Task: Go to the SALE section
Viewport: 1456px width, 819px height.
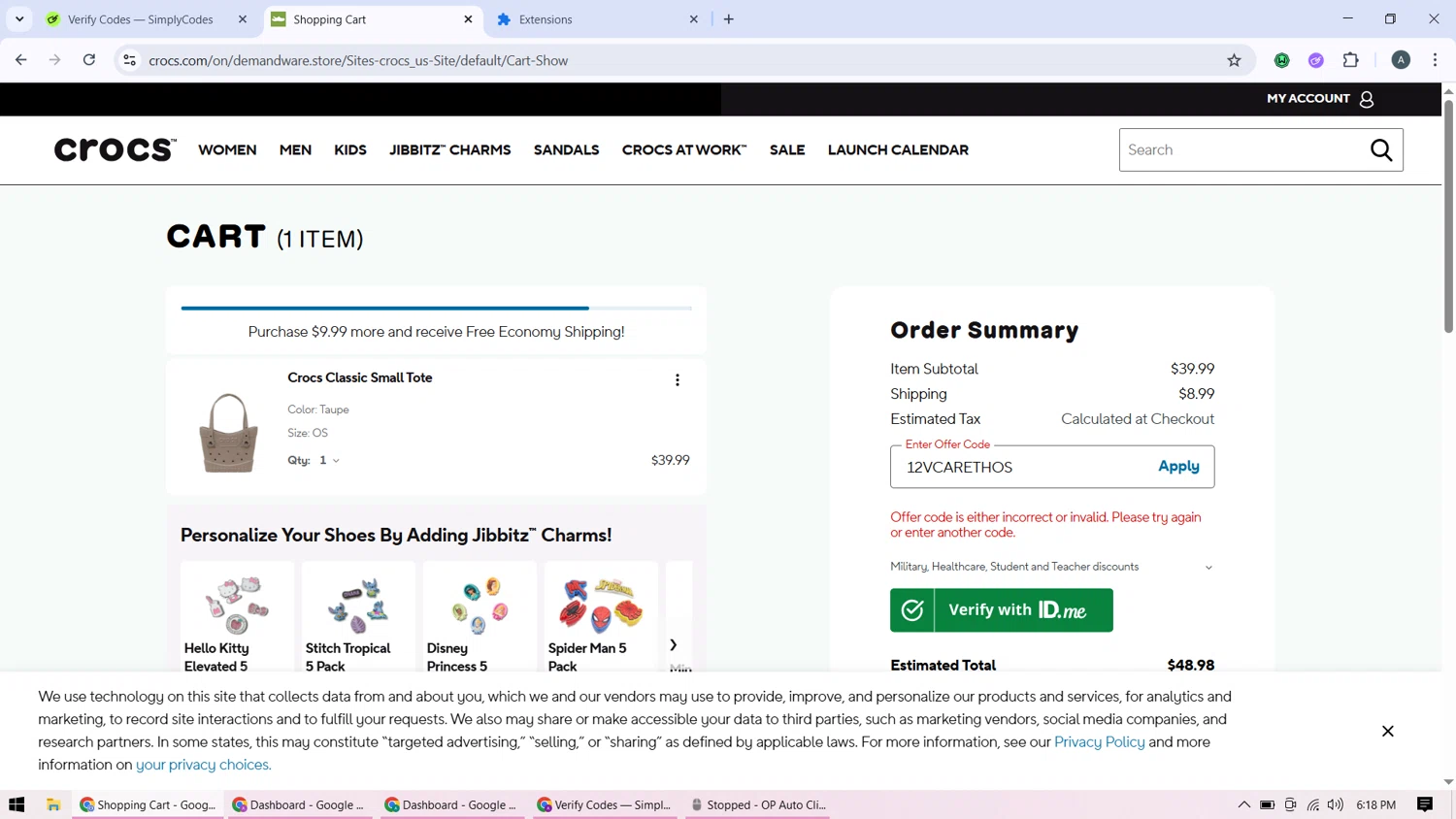Action: point(787,149)
